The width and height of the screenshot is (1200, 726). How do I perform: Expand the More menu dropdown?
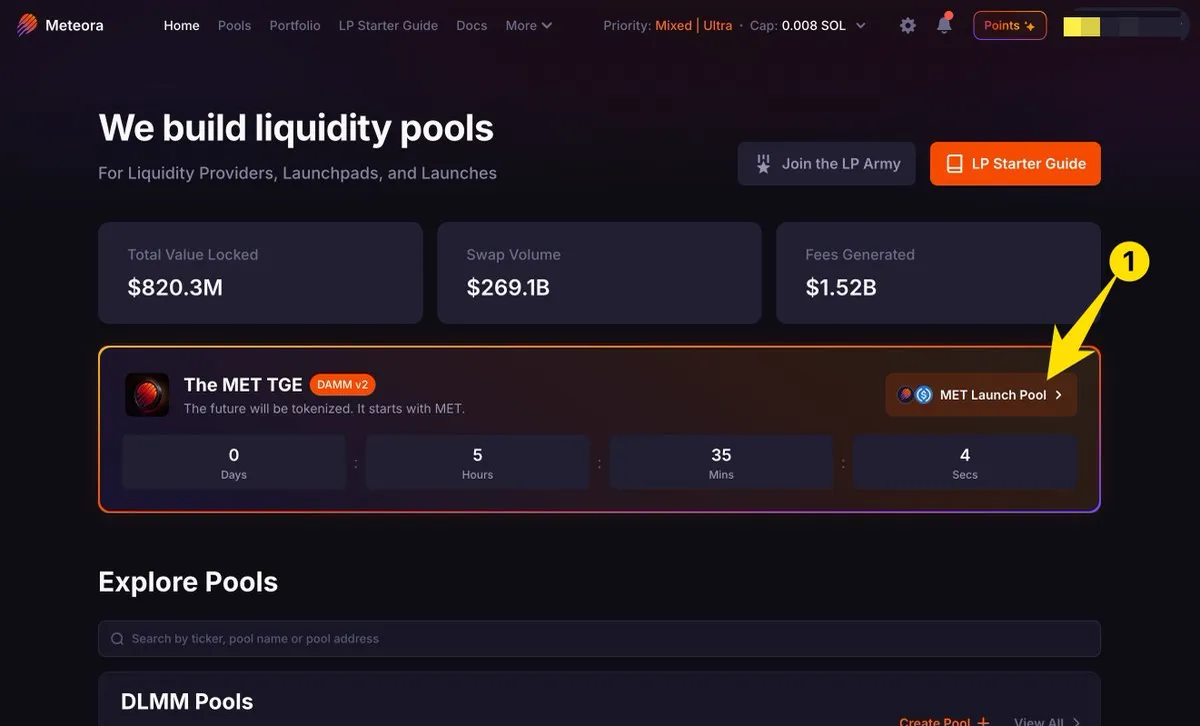coord(529,26)
